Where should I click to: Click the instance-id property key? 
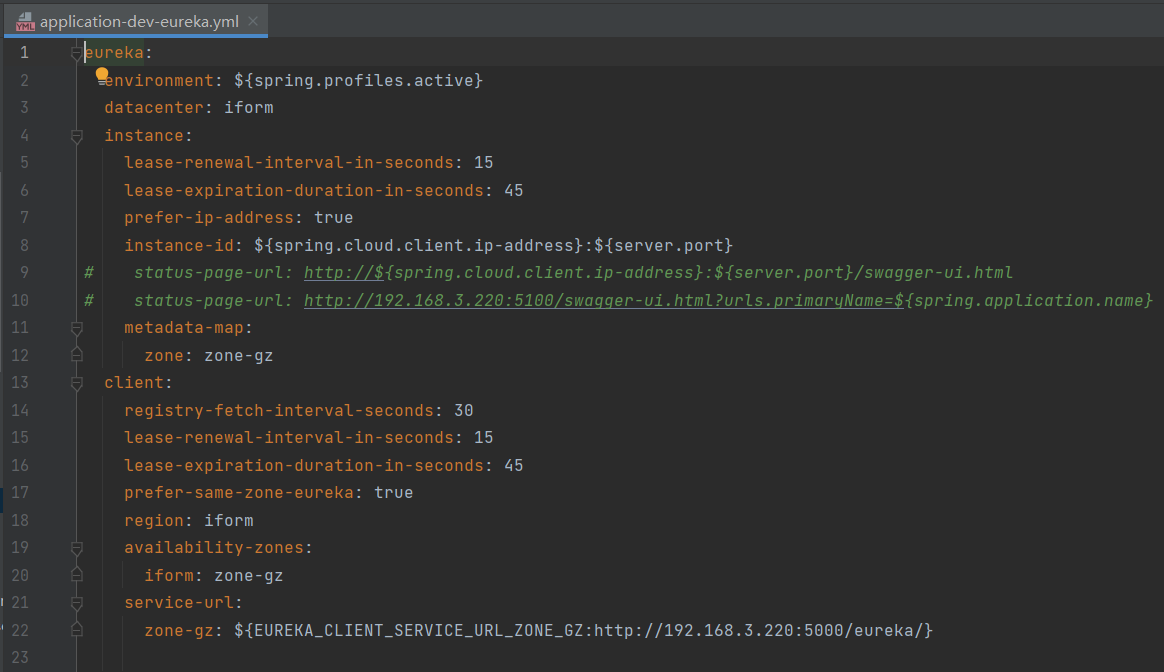click(178, 245)
